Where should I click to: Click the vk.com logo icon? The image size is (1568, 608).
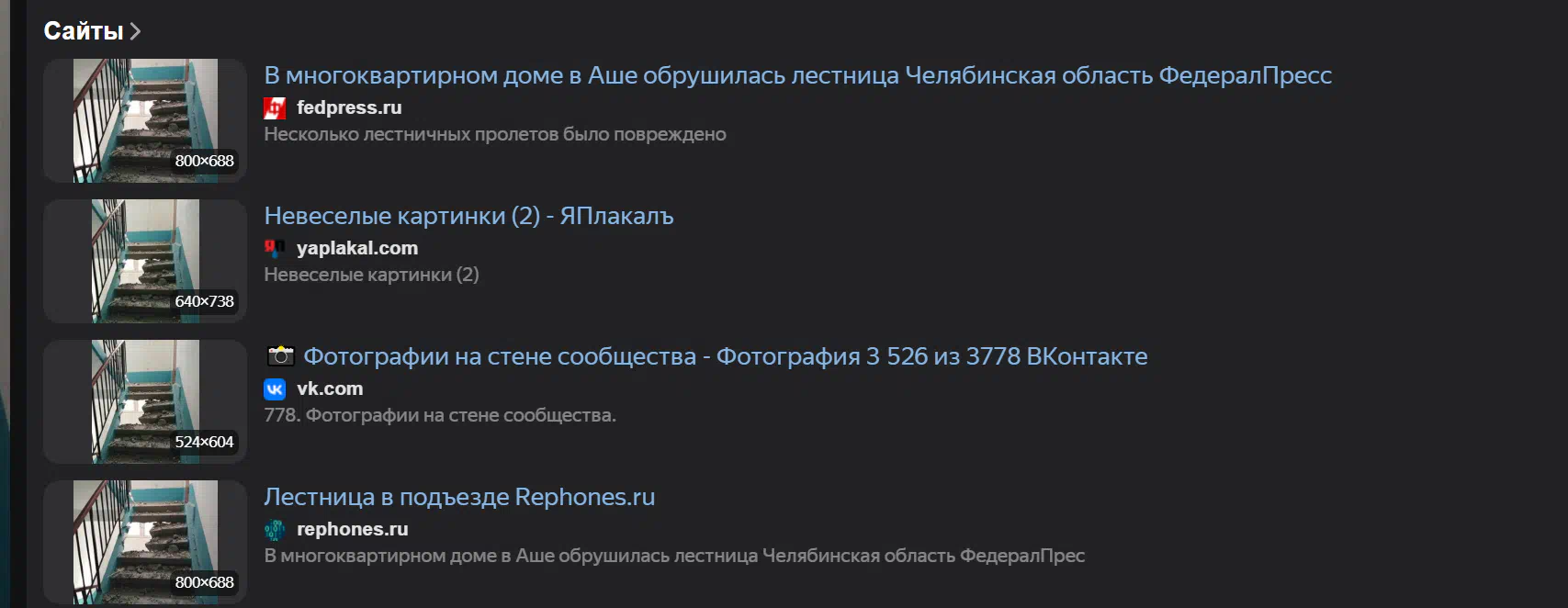coord(275,389)
